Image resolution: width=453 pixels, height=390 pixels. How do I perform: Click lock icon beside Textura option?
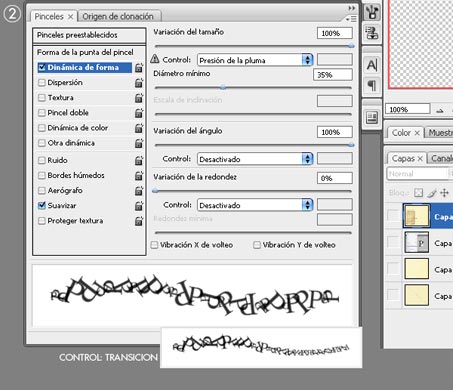(x=139, y=98)
